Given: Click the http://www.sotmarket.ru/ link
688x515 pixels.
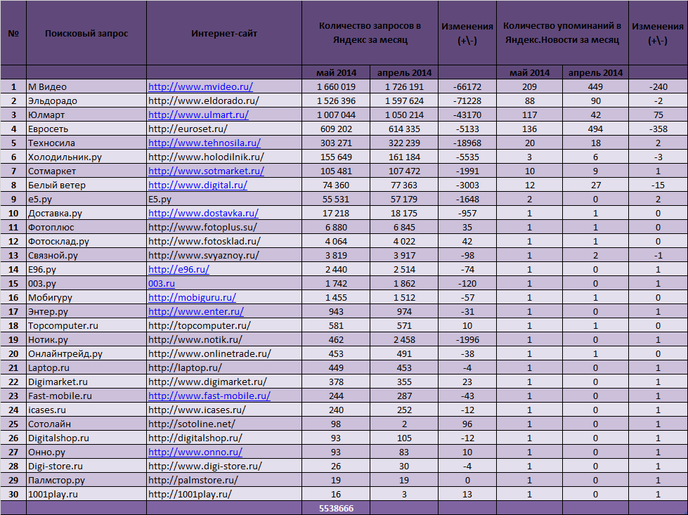Looking at the screenshot, I should point(206,171).
